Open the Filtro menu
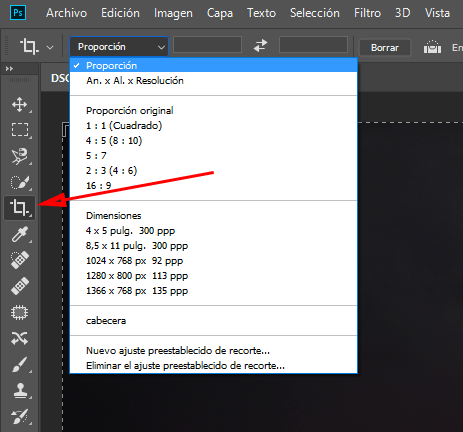 [367, 13]
